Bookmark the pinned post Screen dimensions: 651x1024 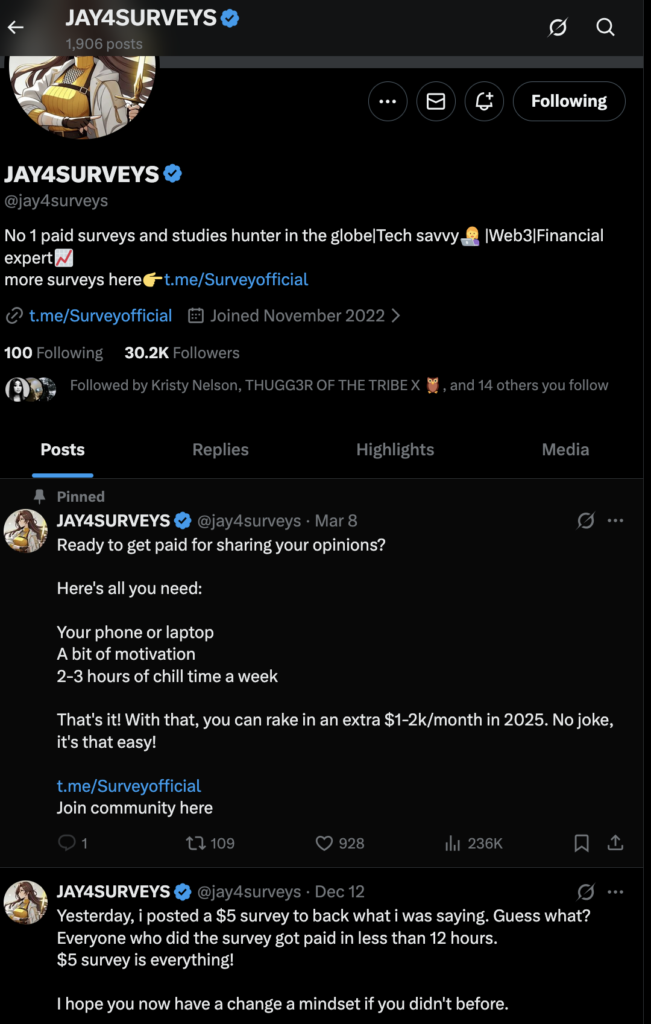click(581, 843)
